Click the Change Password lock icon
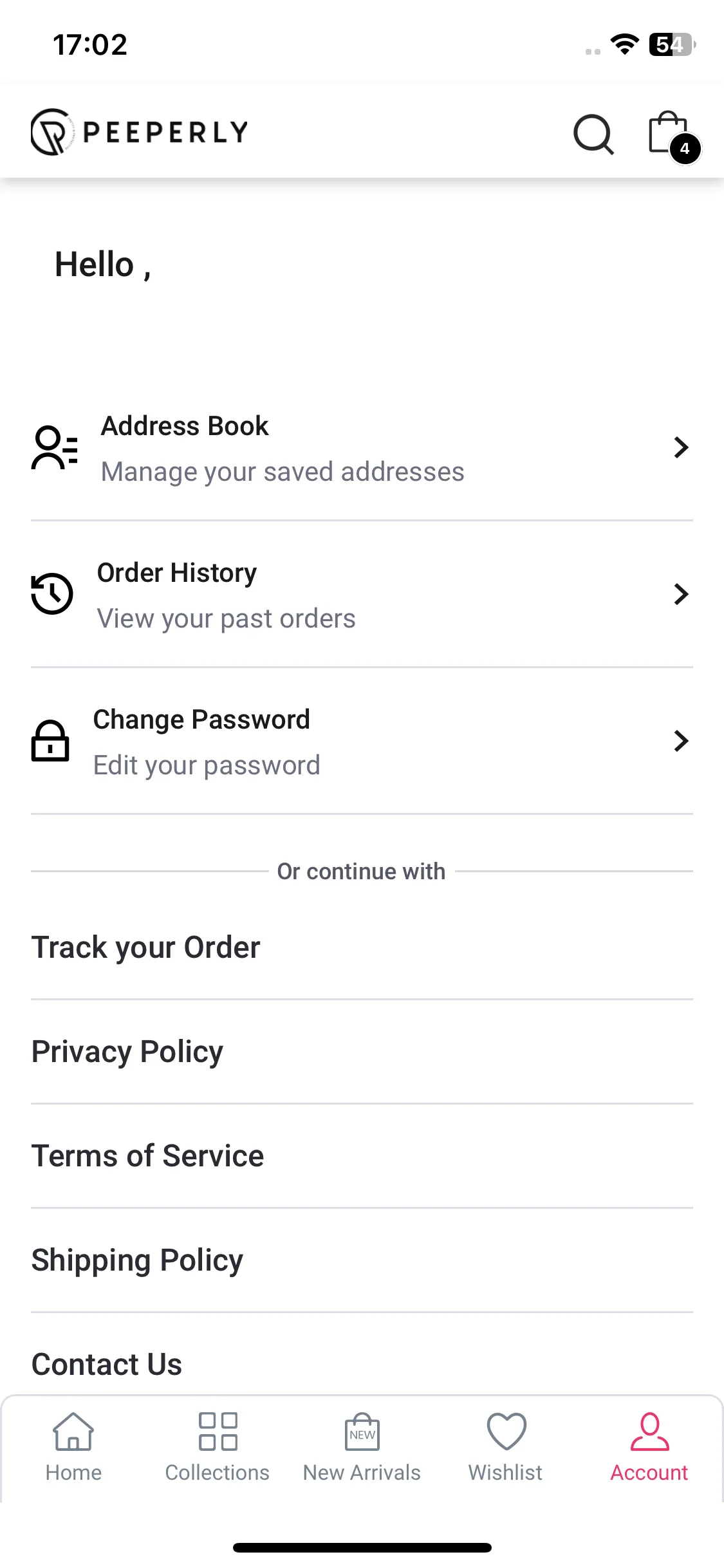The width and height of the screenshot is (724, 1568). [x=50, y=740]
